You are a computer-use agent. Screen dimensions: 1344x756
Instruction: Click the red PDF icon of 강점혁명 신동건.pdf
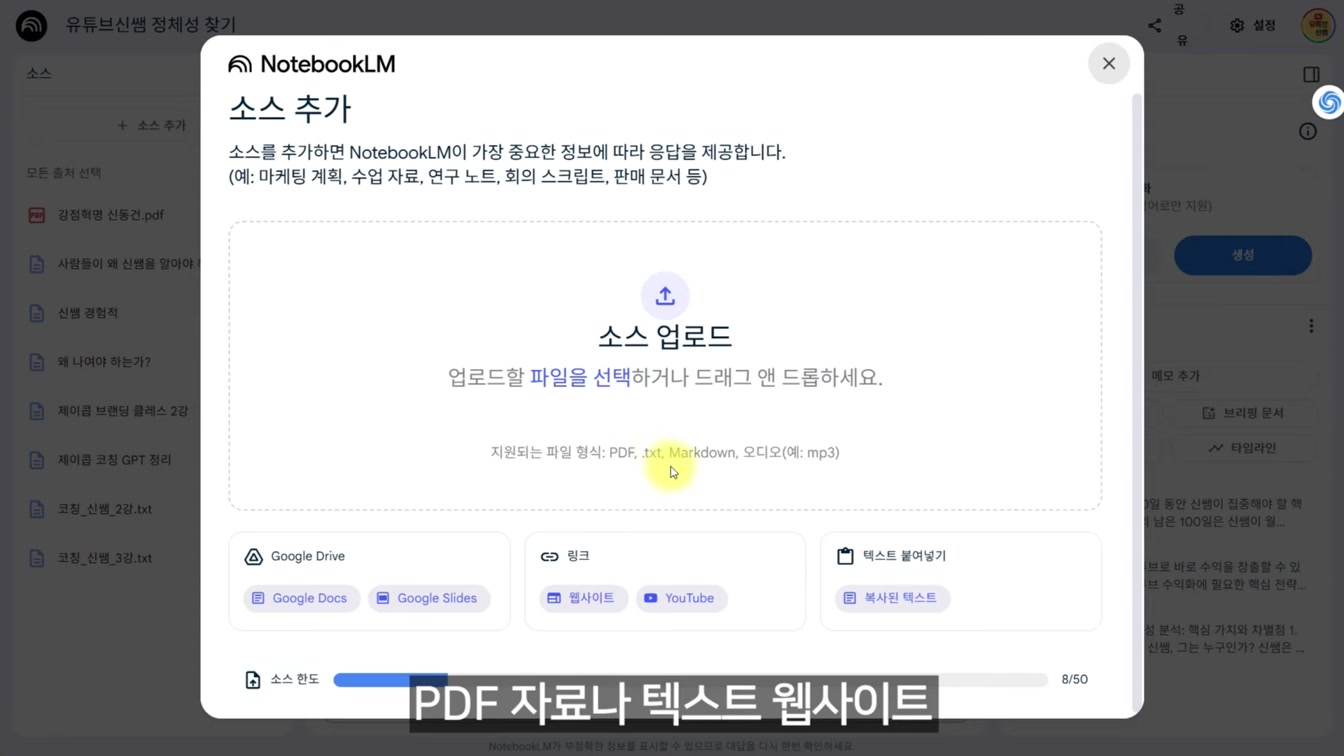[37, 215]
